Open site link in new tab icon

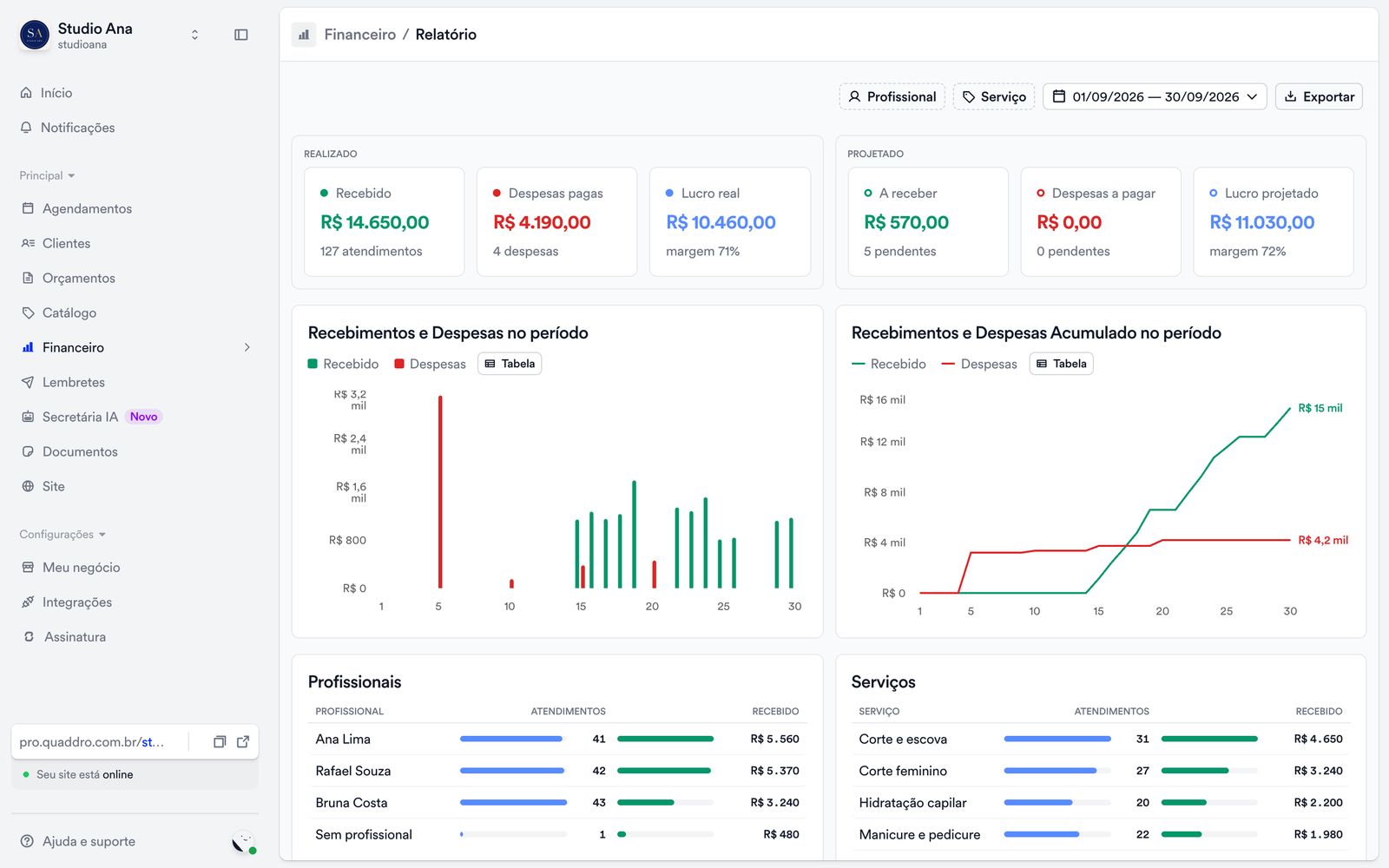tap(243, 742)
